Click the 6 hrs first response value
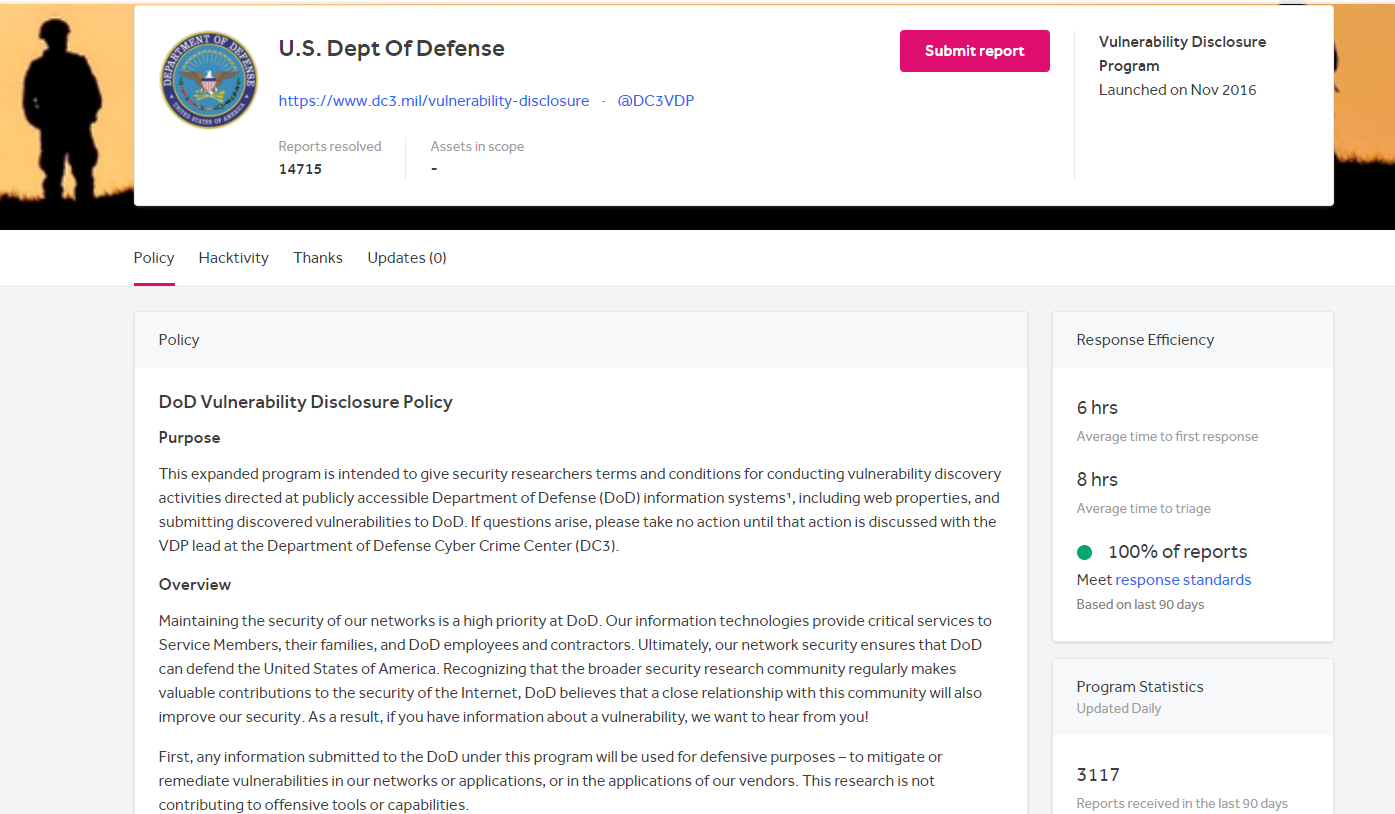1395x814 pixels. (1097, 408)
